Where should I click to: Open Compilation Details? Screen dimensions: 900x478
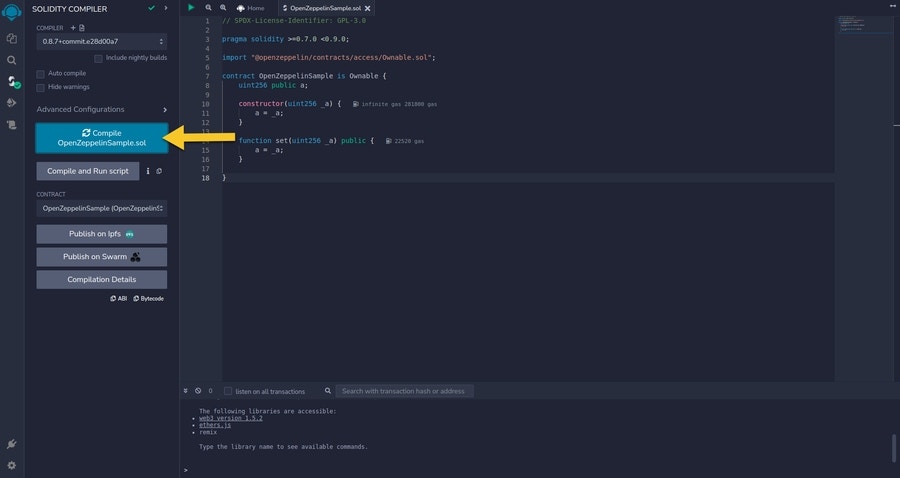click(x=102, y=279)
